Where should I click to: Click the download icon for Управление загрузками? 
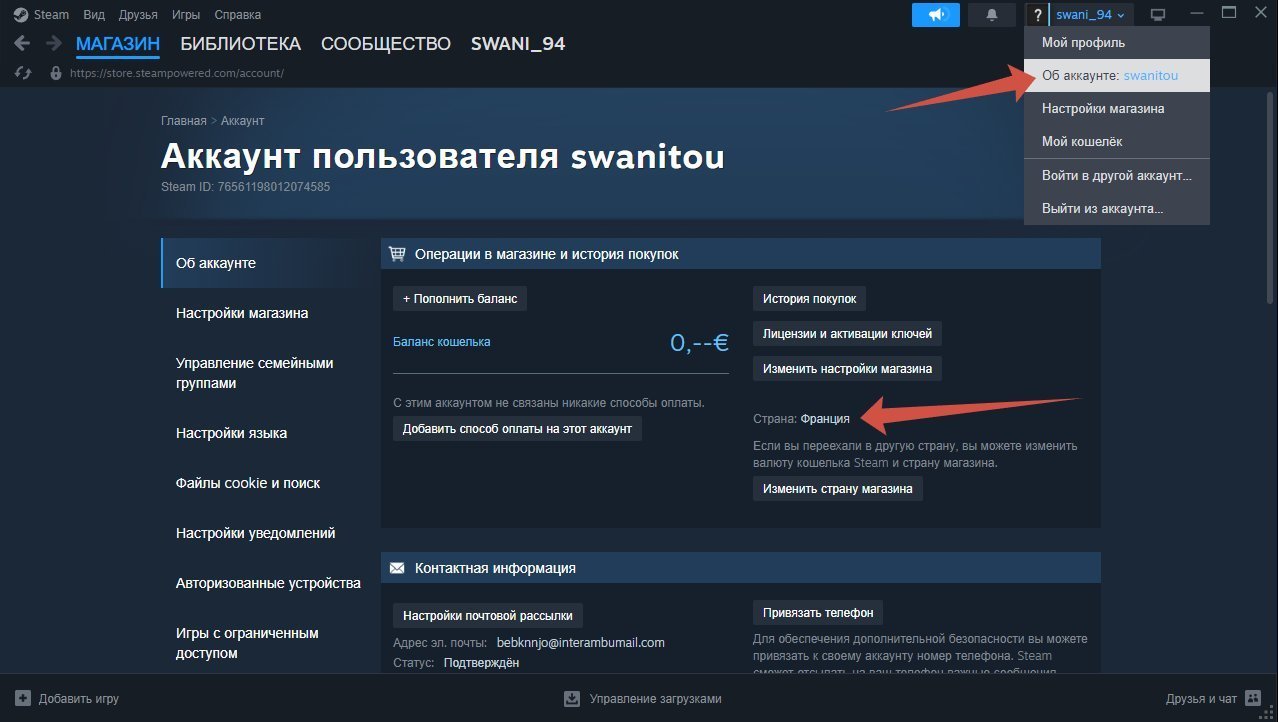[x=572, y=699]
